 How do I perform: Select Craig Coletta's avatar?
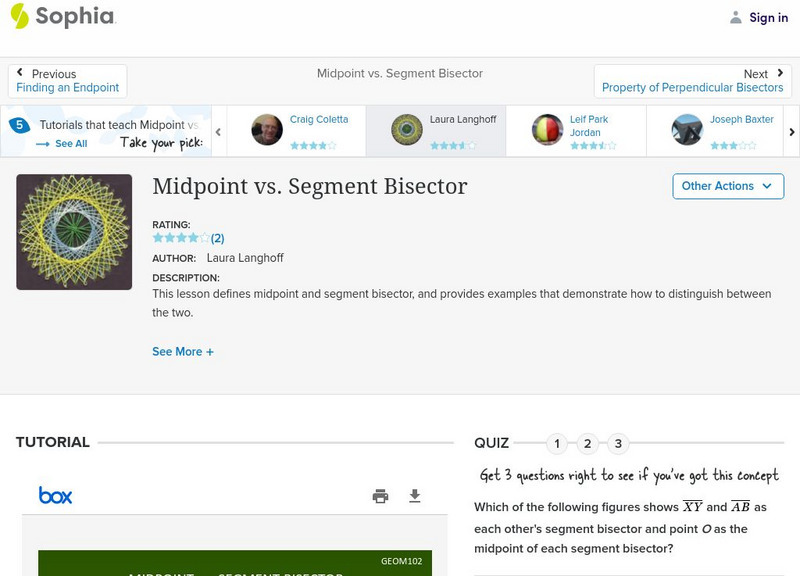pyautogui.click(x=267, y=130)
